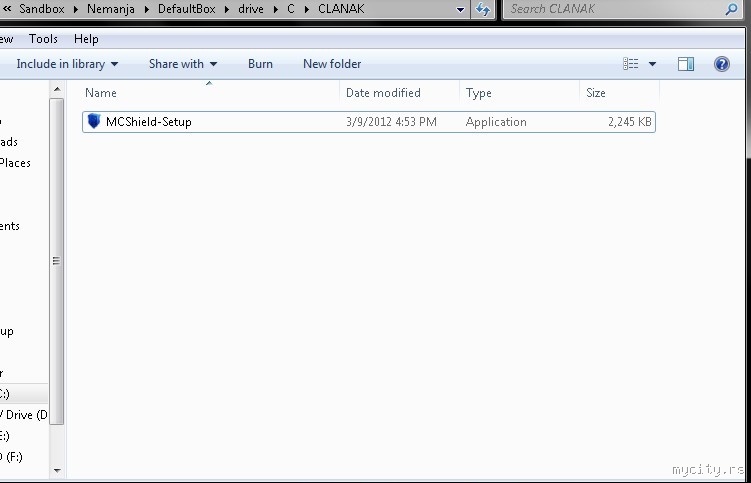Click the DefaultBox breadcrumb
This screenshot has height=483, width=751.
coord(186,9)
